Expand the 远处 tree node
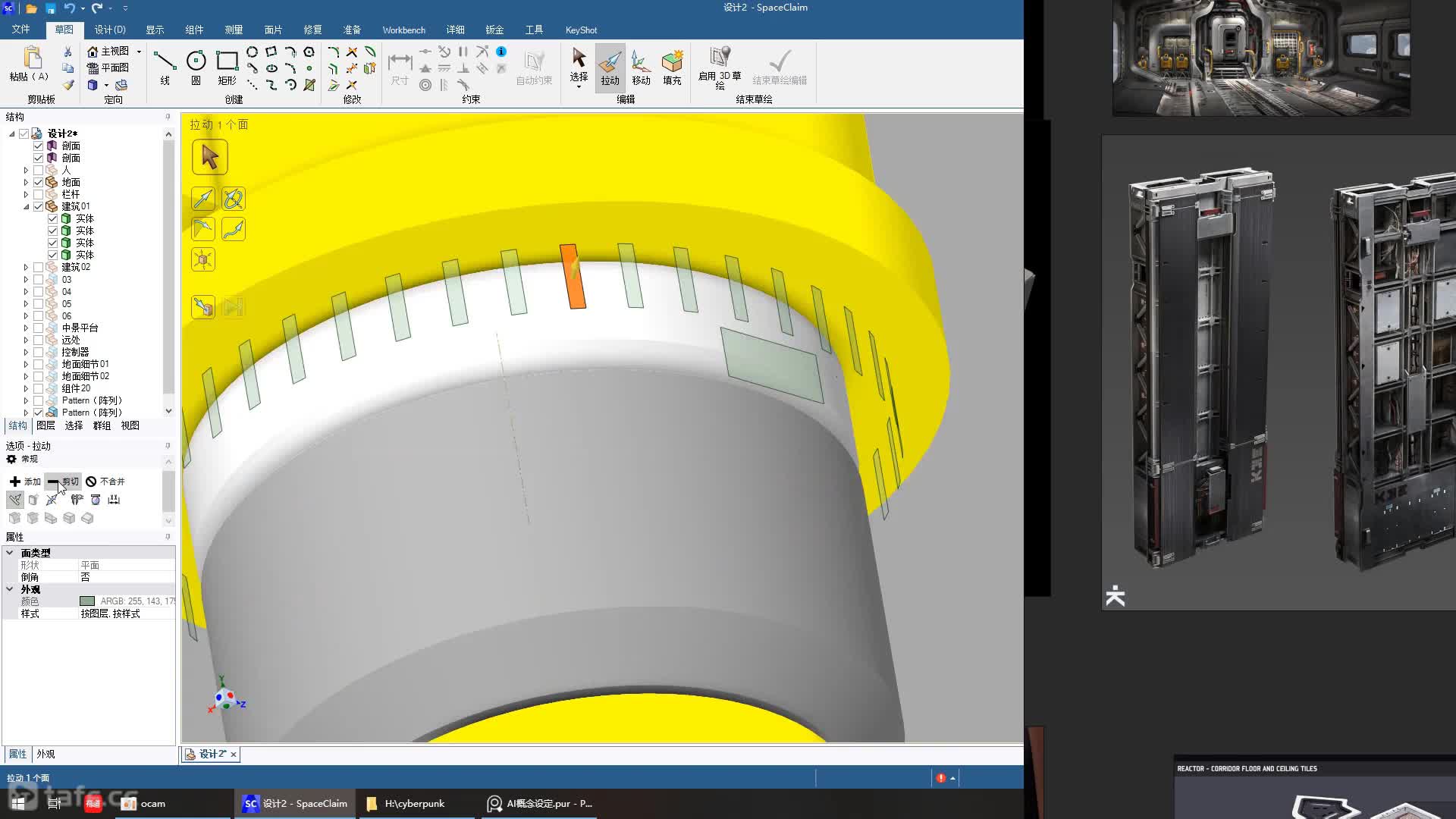 [26, 340]
